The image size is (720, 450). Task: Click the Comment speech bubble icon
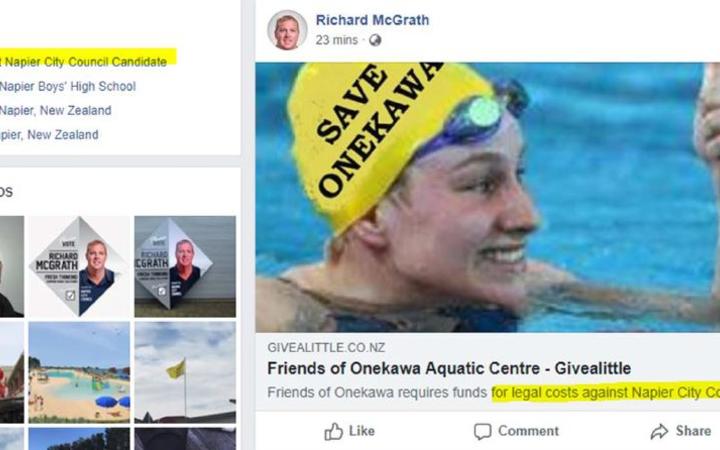click(x=483, y=432)
